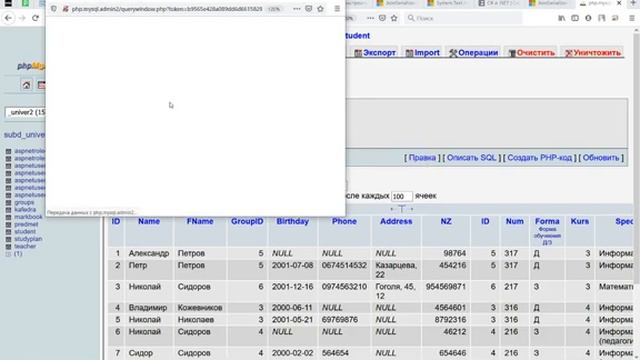This screenshot has height=360, width=640.
Task: Sort by GroupID column header
Action: (x=247, y=221)
